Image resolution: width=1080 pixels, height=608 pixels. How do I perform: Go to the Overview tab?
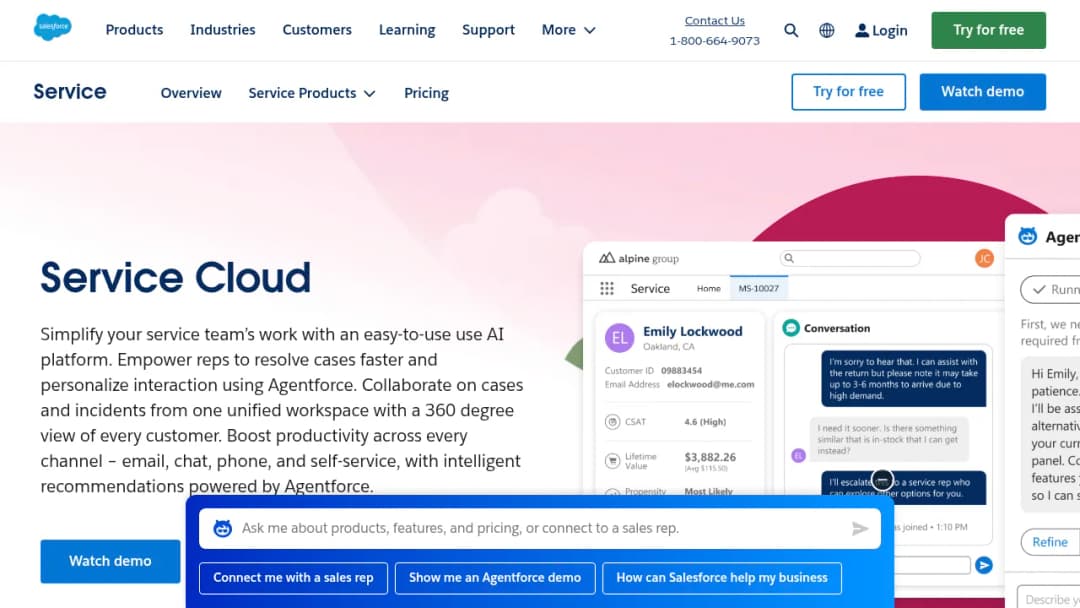point(191,93)
